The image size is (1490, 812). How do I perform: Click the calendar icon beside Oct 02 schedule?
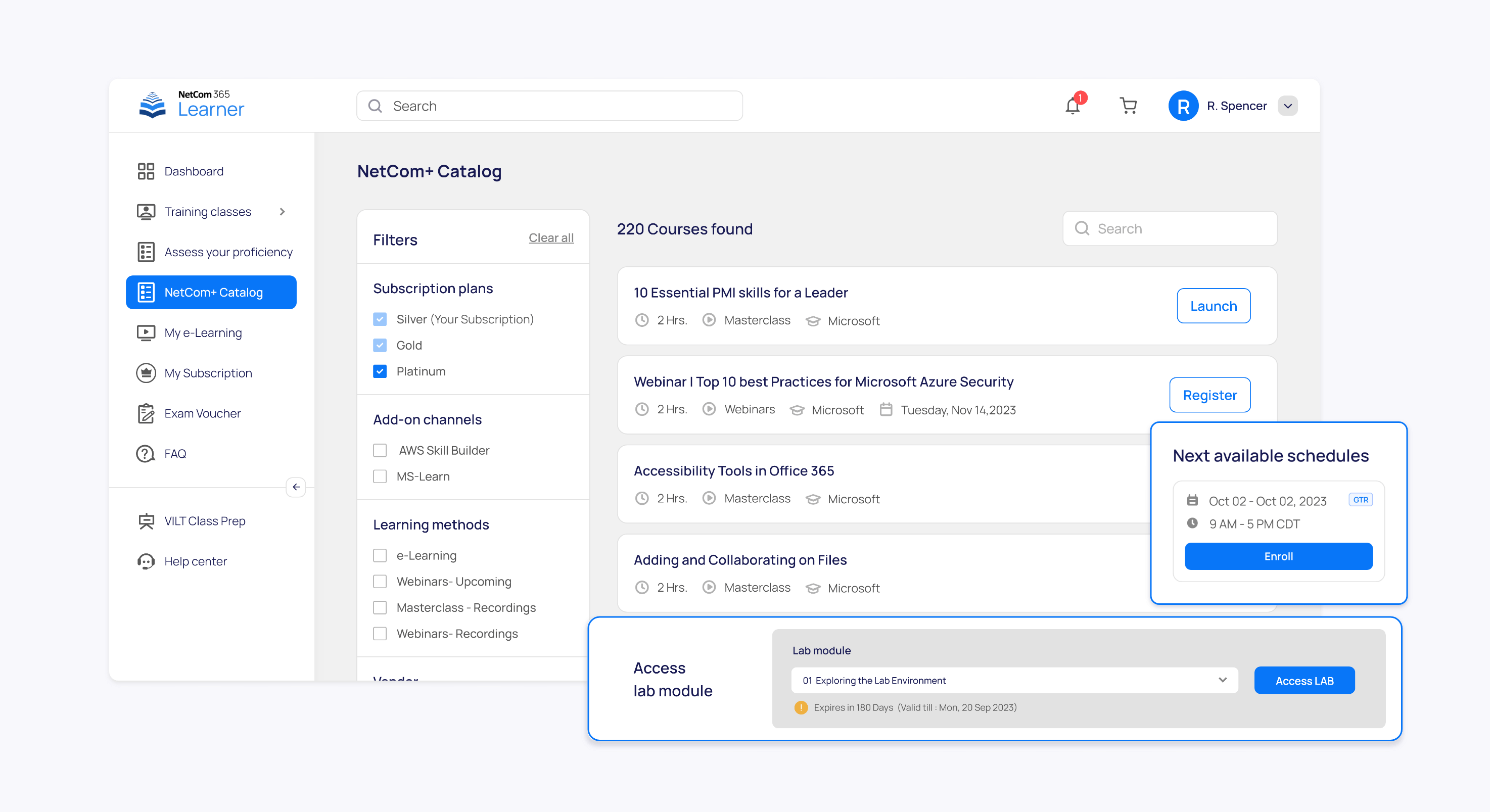pos(1192,500)
